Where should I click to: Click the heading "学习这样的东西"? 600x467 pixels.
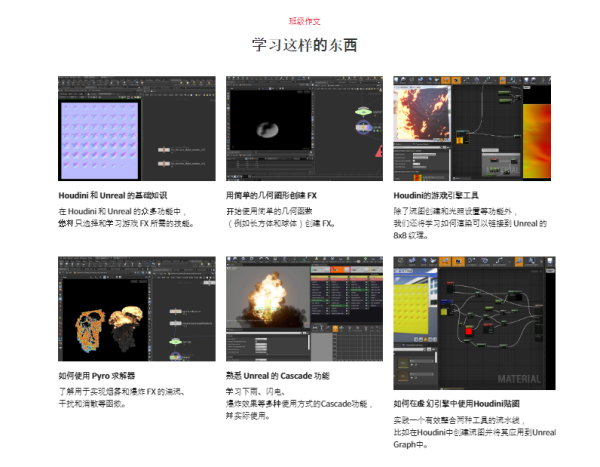coord(305,45)
